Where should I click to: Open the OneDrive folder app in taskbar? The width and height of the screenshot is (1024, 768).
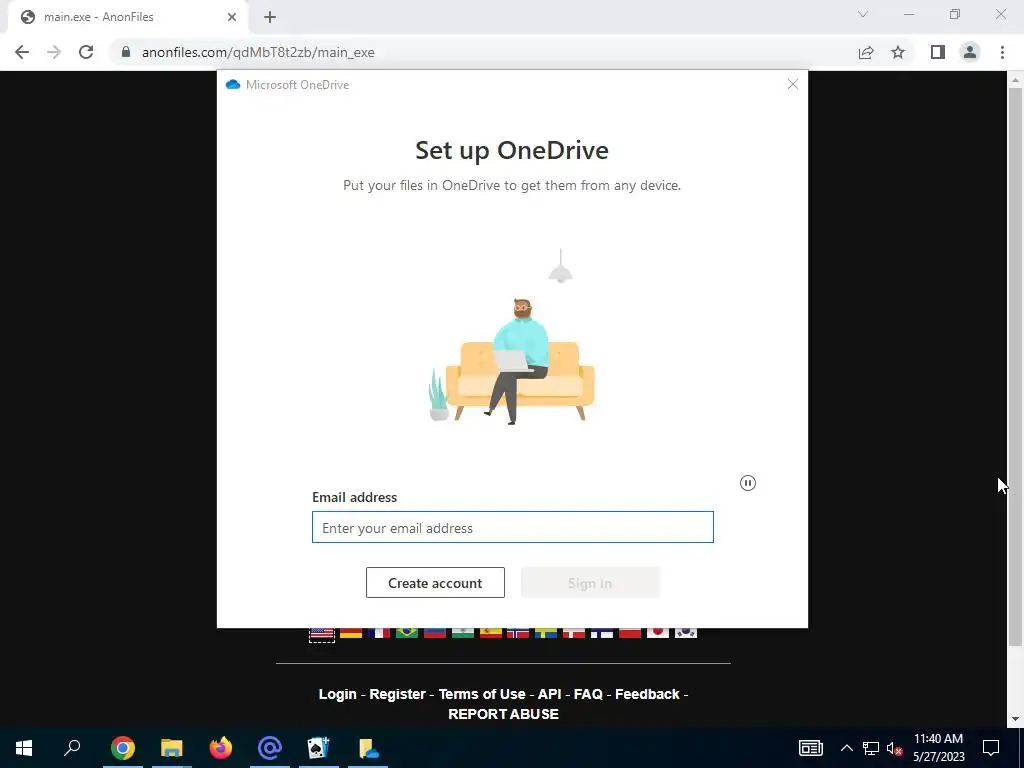click(x=368, y=747)
